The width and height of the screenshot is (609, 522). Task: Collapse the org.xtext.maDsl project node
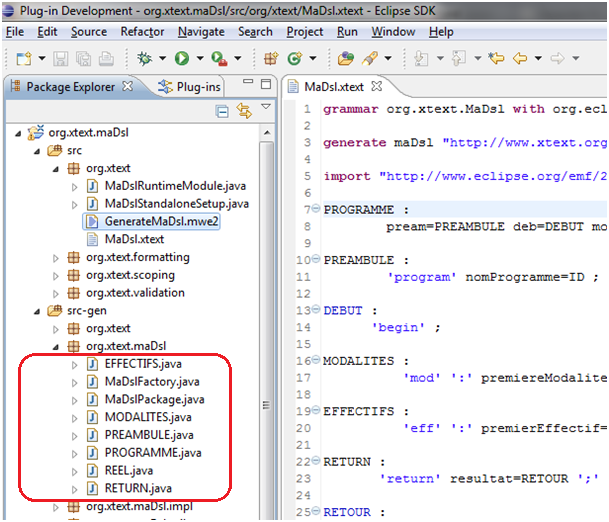tap(19, 132)
